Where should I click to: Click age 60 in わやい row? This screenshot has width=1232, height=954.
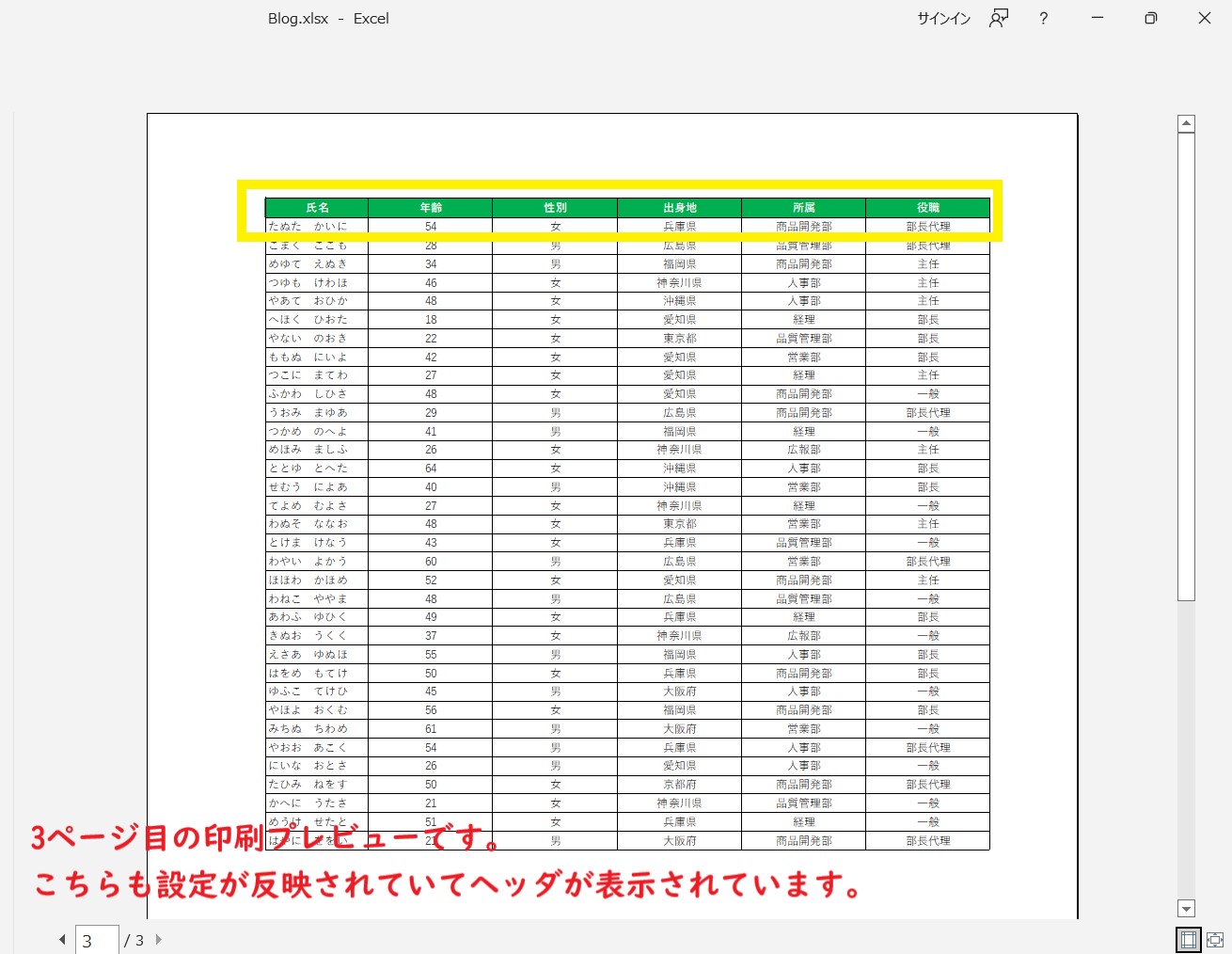431,562
